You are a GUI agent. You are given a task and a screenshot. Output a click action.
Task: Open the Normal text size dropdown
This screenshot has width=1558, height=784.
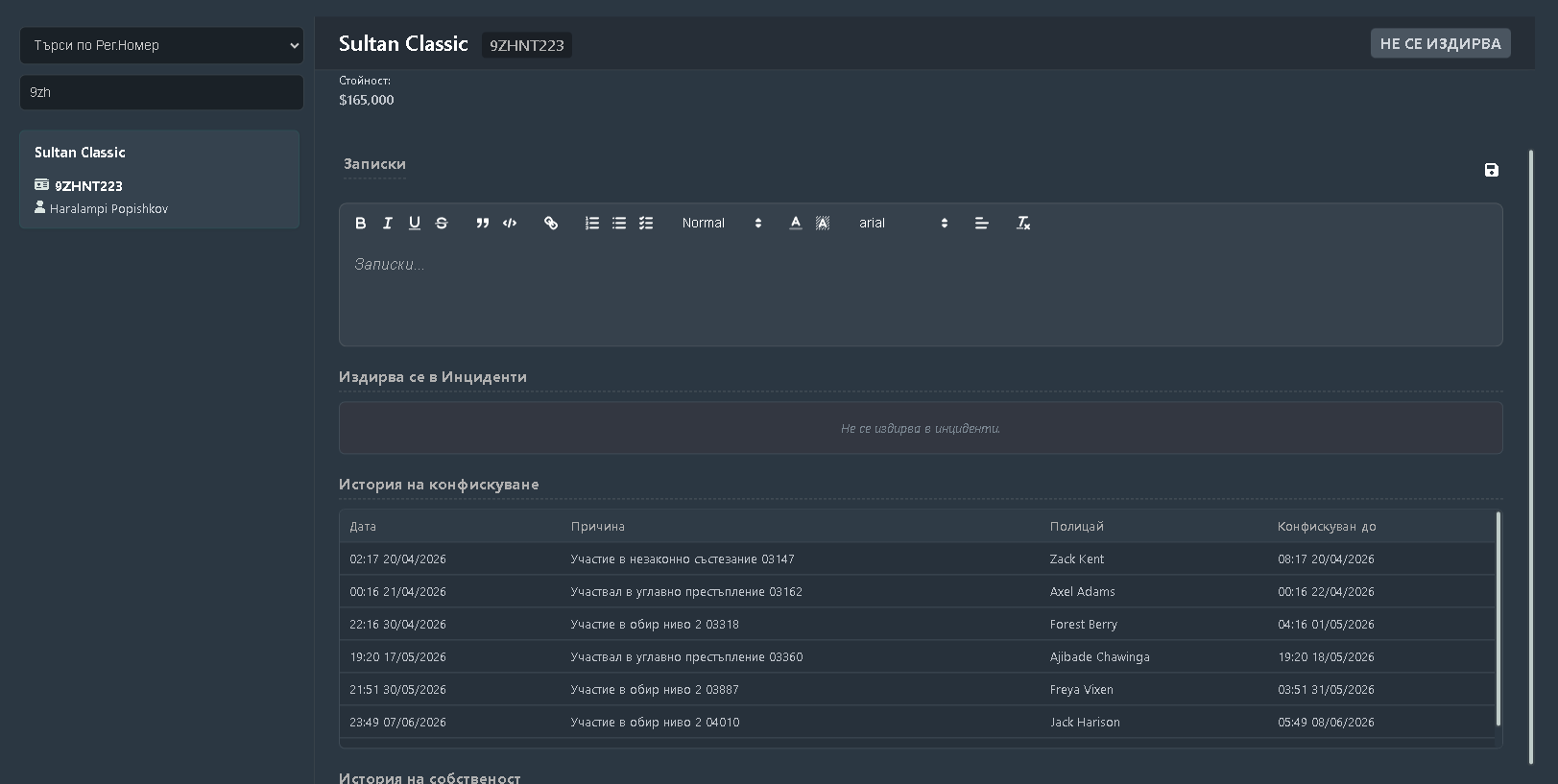(722, 223)
